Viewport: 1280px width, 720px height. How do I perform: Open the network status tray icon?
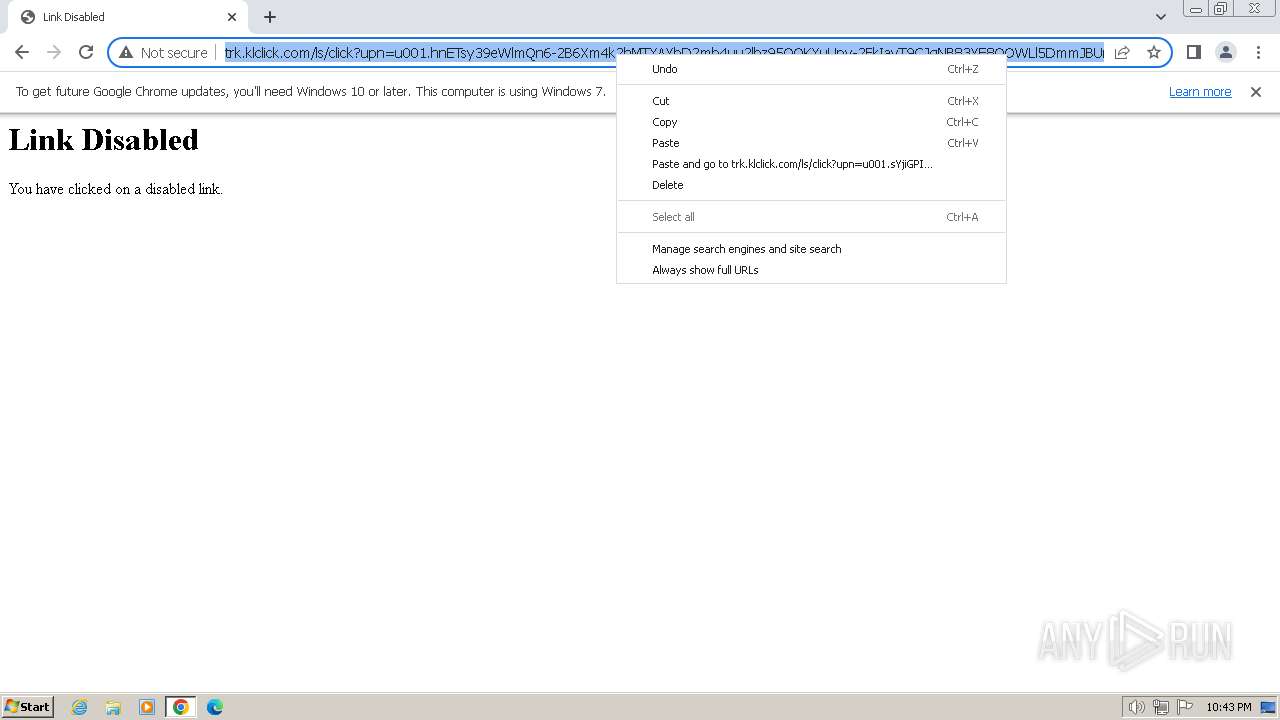1161,707
